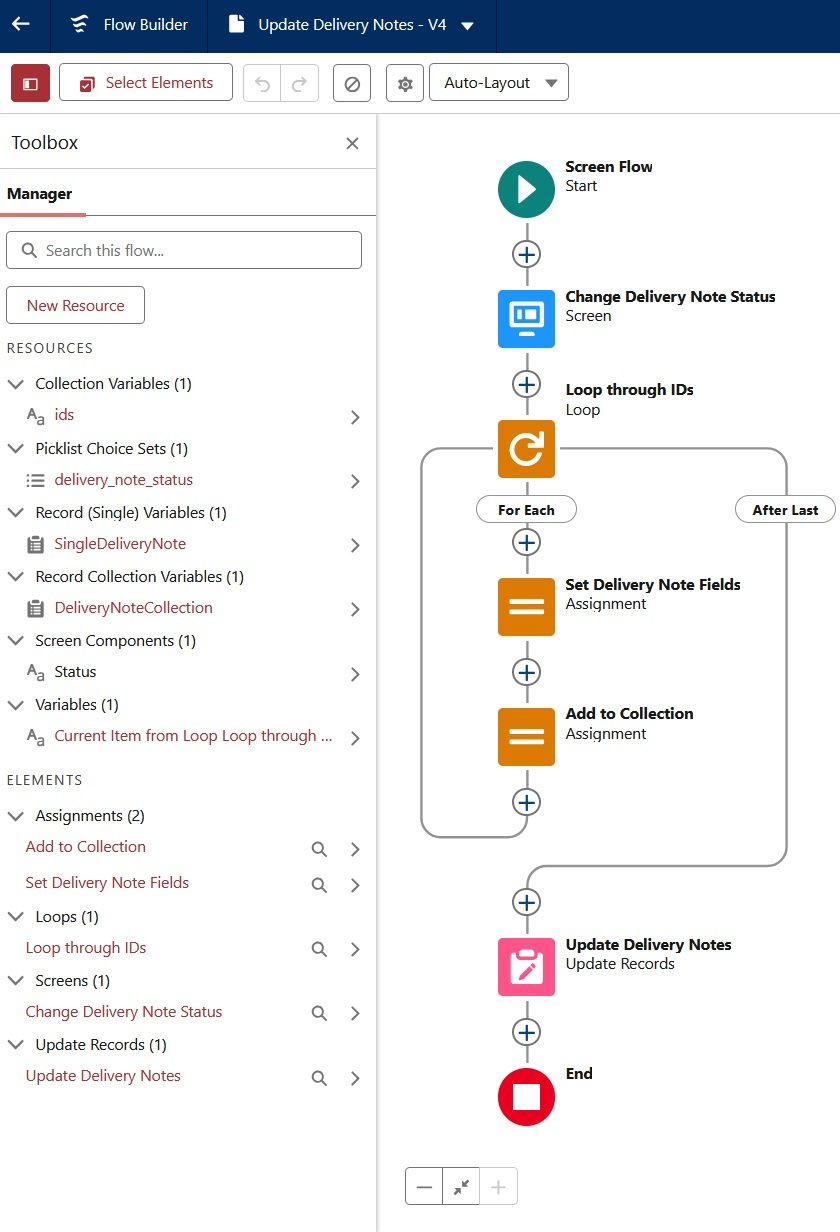Click the For Each path label

pyautogui.click(x=526, y=510)
